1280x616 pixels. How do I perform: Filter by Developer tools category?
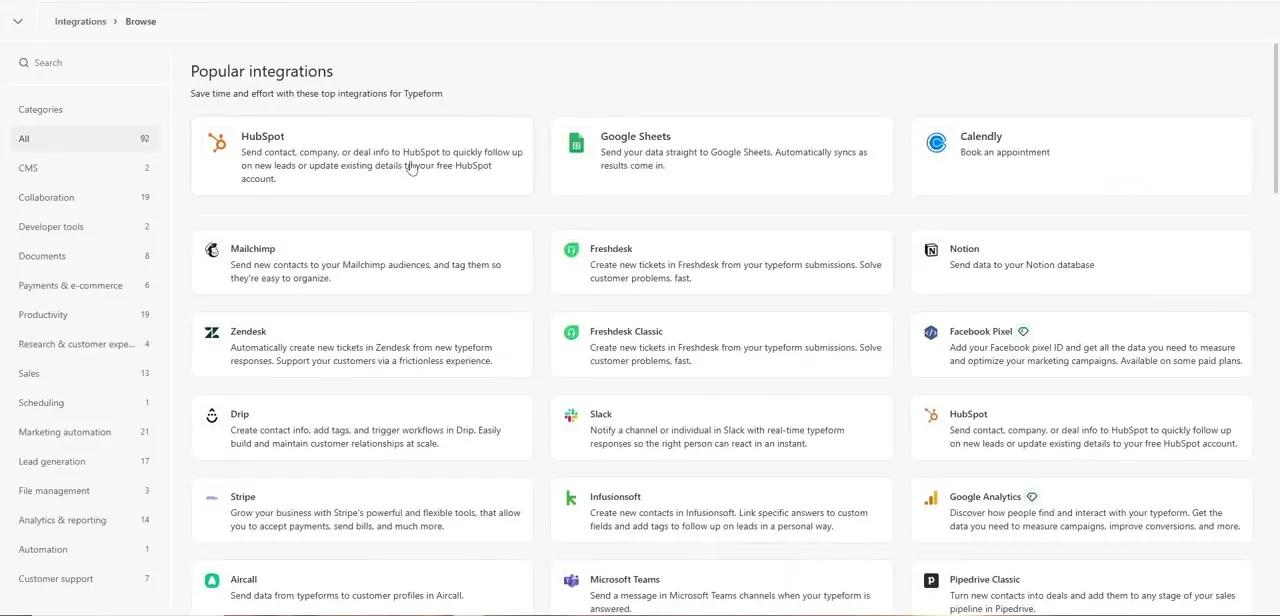[x=84, y=227]
